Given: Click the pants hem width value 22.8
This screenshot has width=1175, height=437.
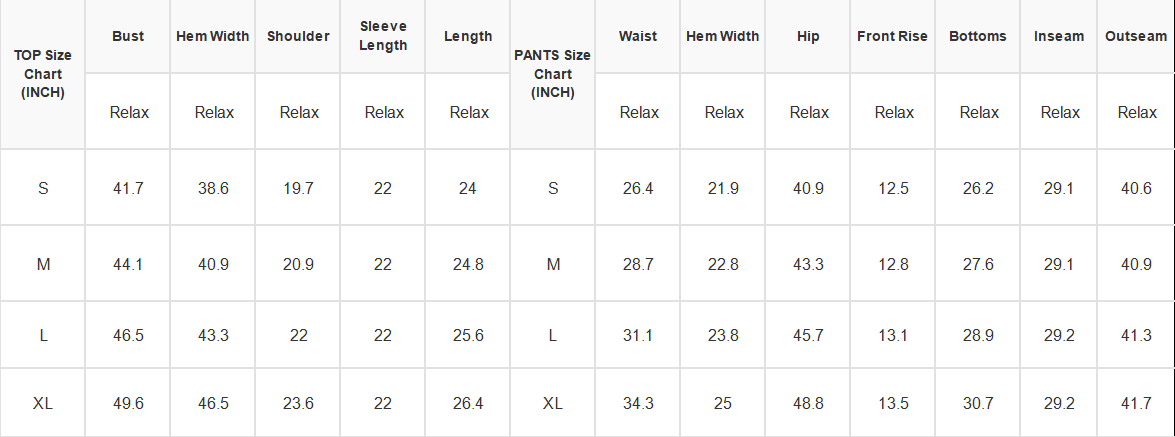Looking at the screenshot, I should point(723,264).
